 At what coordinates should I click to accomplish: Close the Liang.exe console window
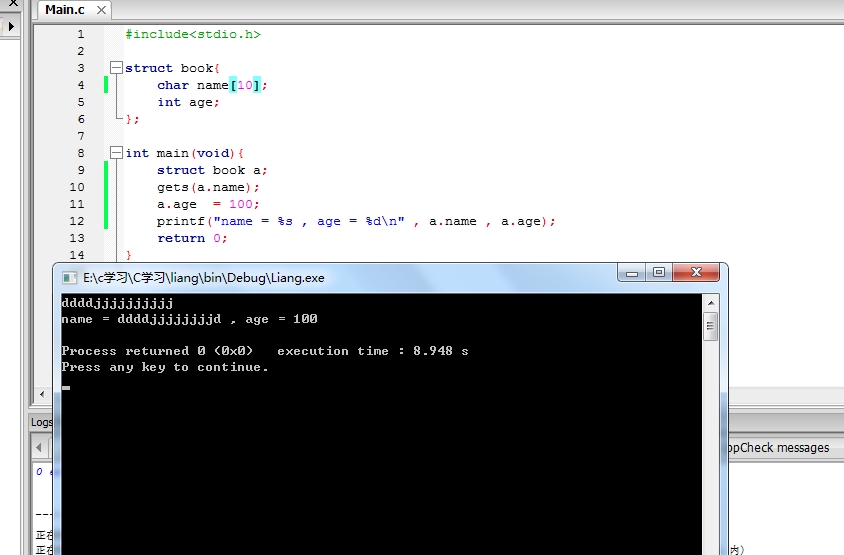(696, 273)
